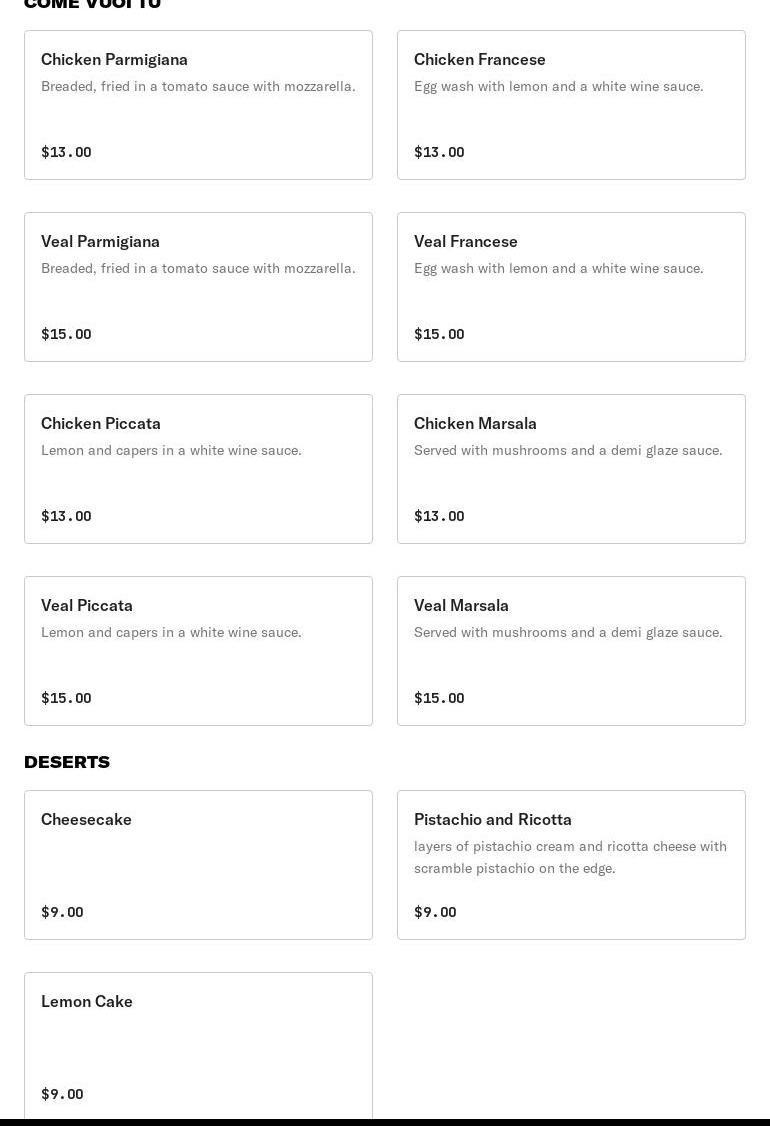Click the Chicken Marsala mushrooms description
Image resolution: width=770 pixels, height=1126 pixels.
[x=568, y=450]
